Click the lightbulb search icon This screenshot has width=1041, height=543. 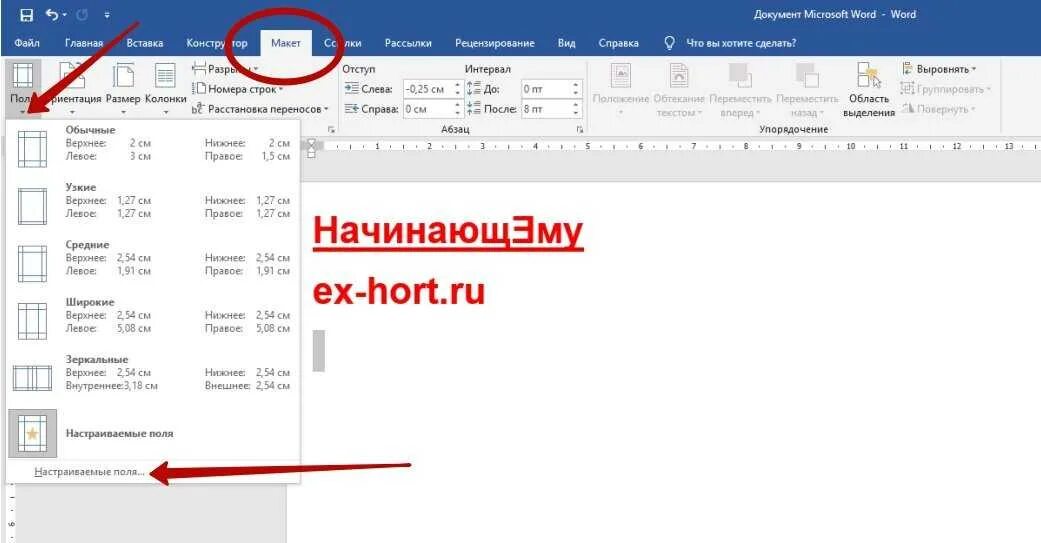click(669, 43)
